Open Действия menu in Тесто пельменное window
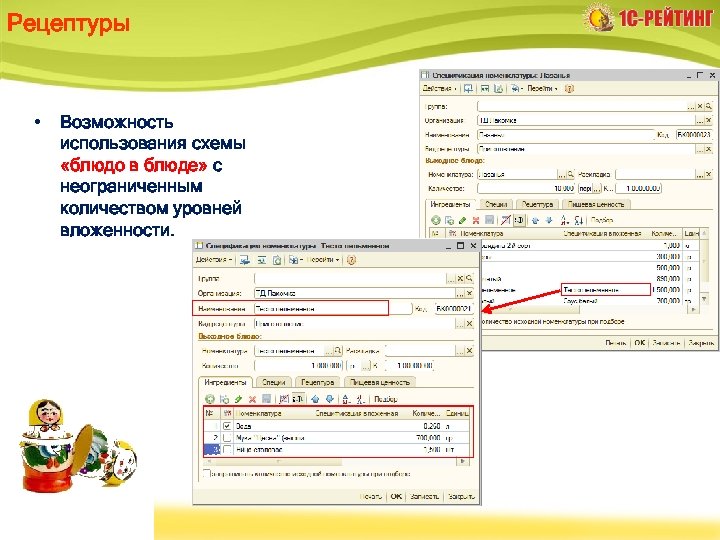Screen dimensions: 720x540 (214, 260)
